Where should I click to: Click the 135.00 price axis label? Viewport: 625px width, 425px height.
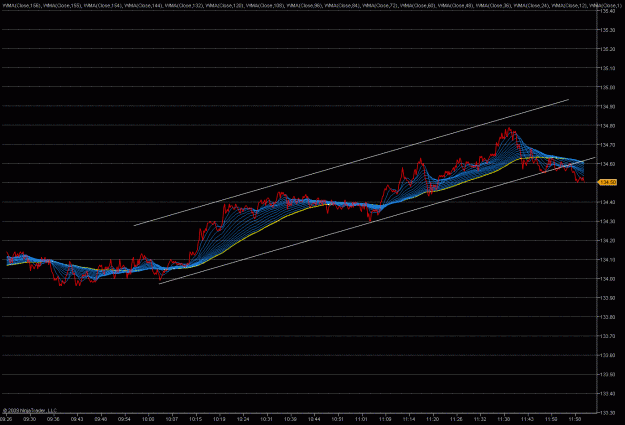tap(607, 88)
